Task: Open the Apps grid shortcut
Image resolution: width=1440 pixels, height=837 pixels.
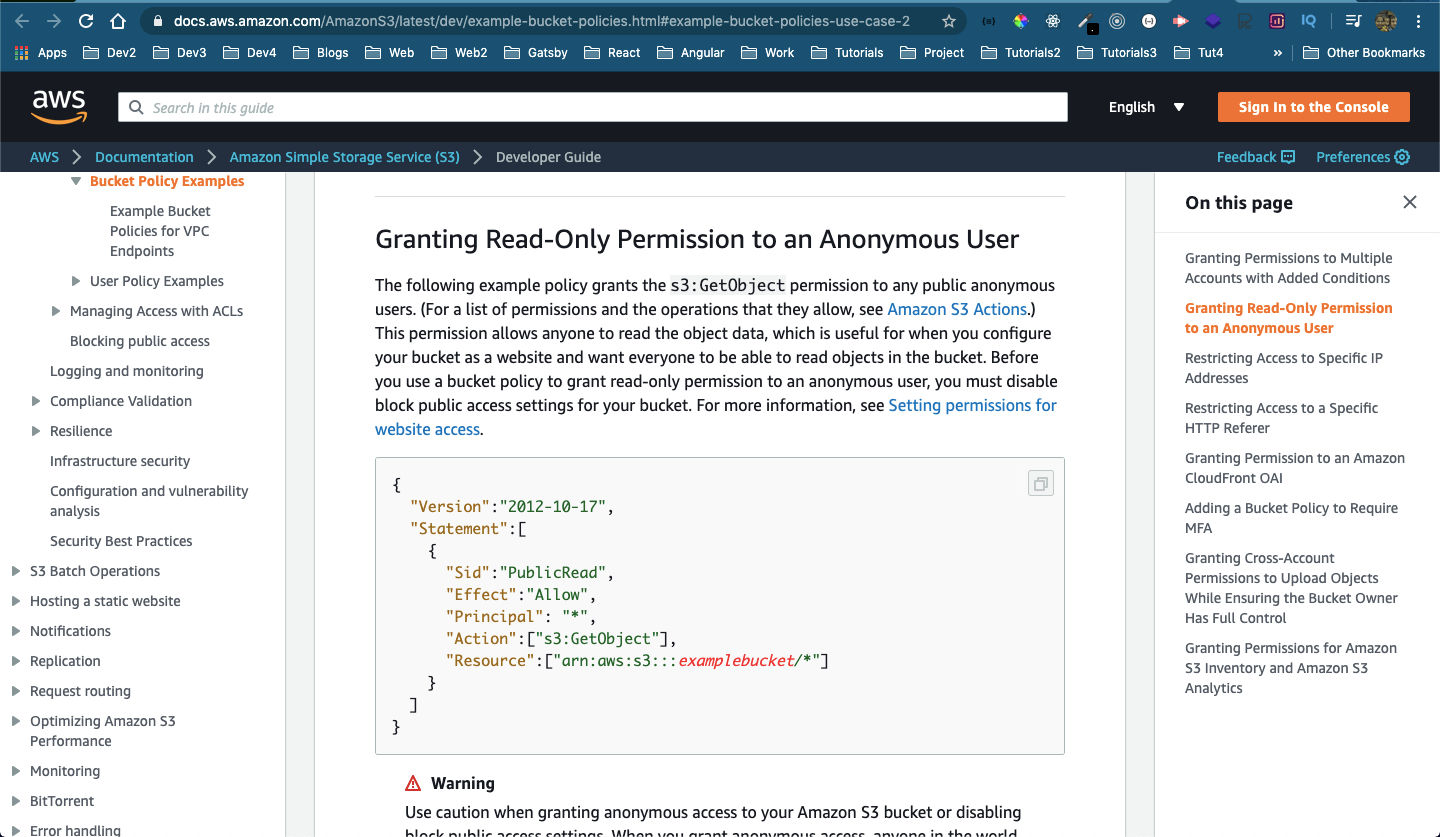Action: pyautogui.click(x=41, y=53)
